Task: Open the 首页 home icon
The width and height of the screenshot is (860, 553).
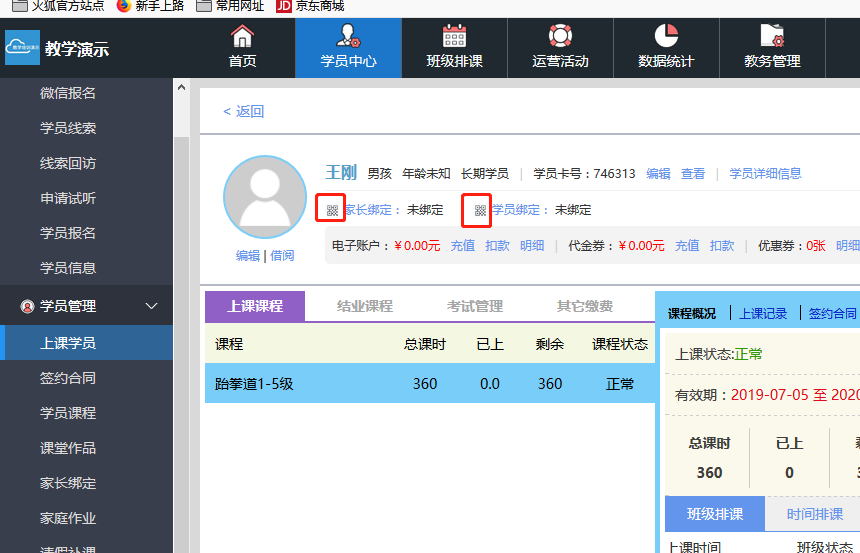Action: click(242, 37)
